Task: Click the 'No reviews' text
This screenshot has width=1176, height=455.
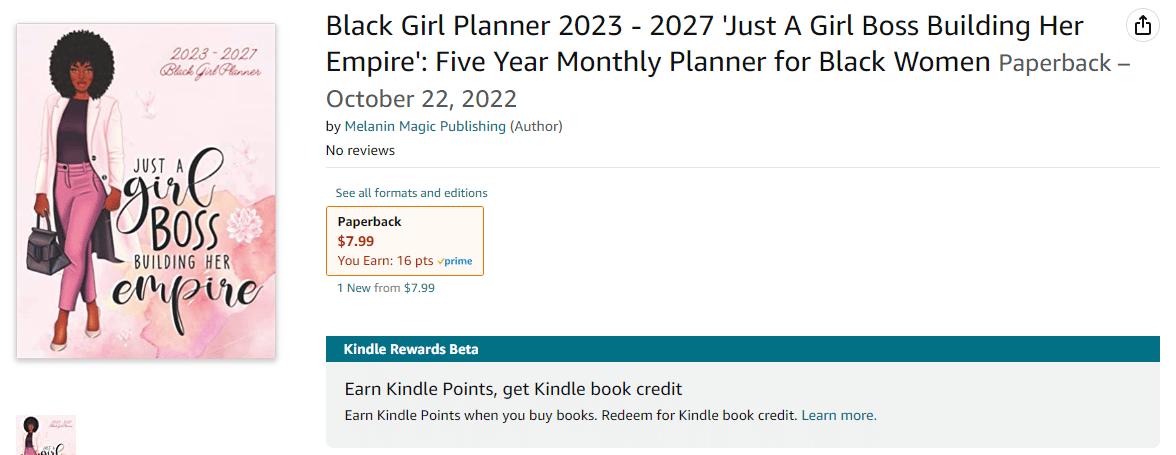Action: click(360, 150)
